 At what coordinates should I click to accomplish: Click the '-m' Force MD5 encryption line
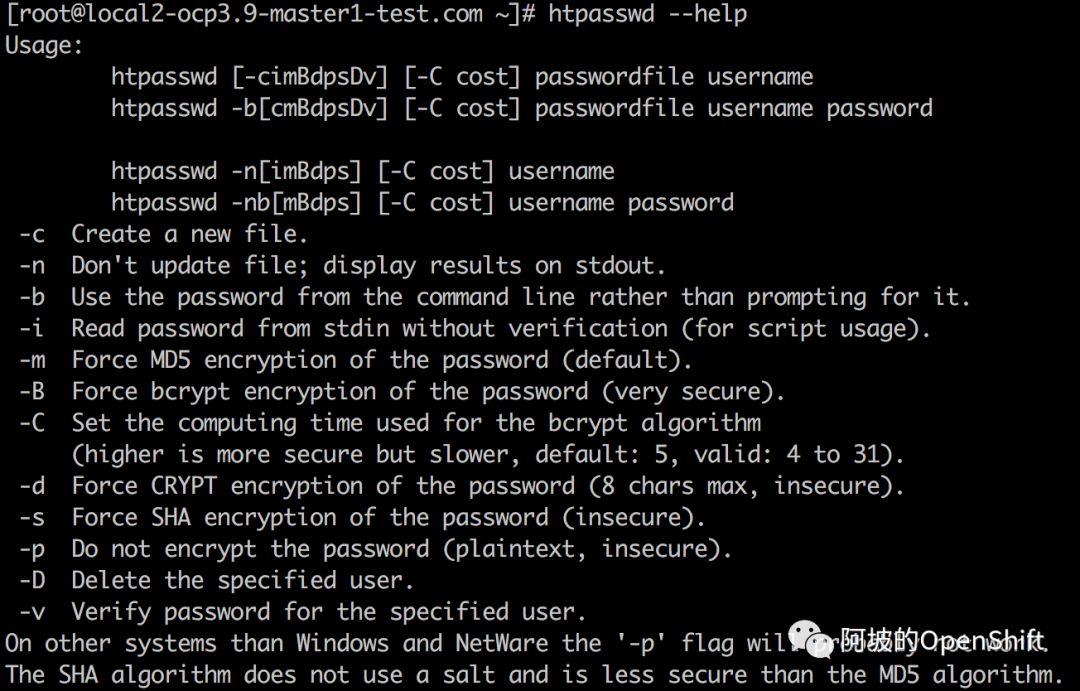pyautogui.click(x=355, y=360)
